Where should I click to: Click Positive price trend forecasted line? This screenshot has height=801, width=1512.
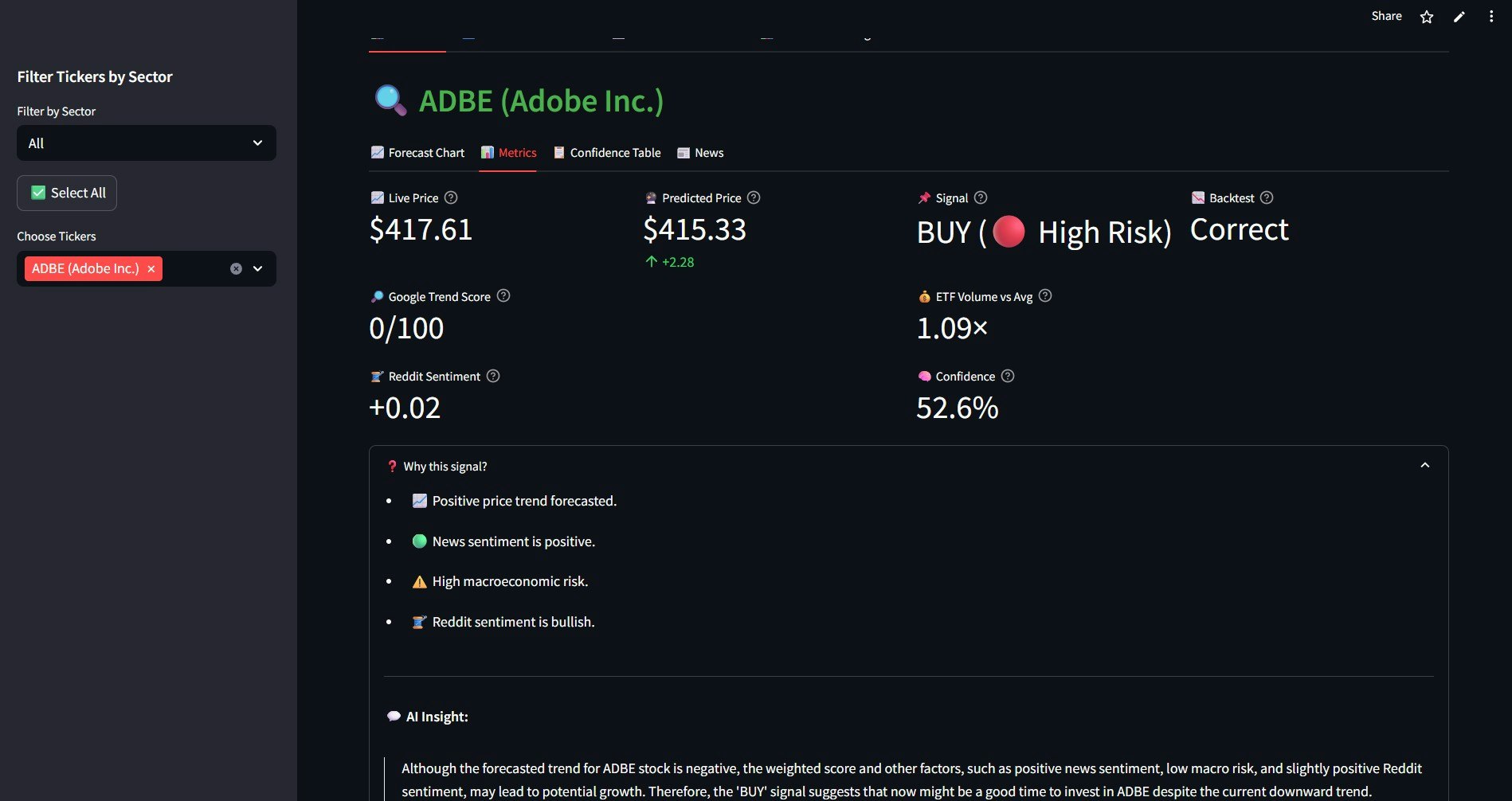coord(515,501)
